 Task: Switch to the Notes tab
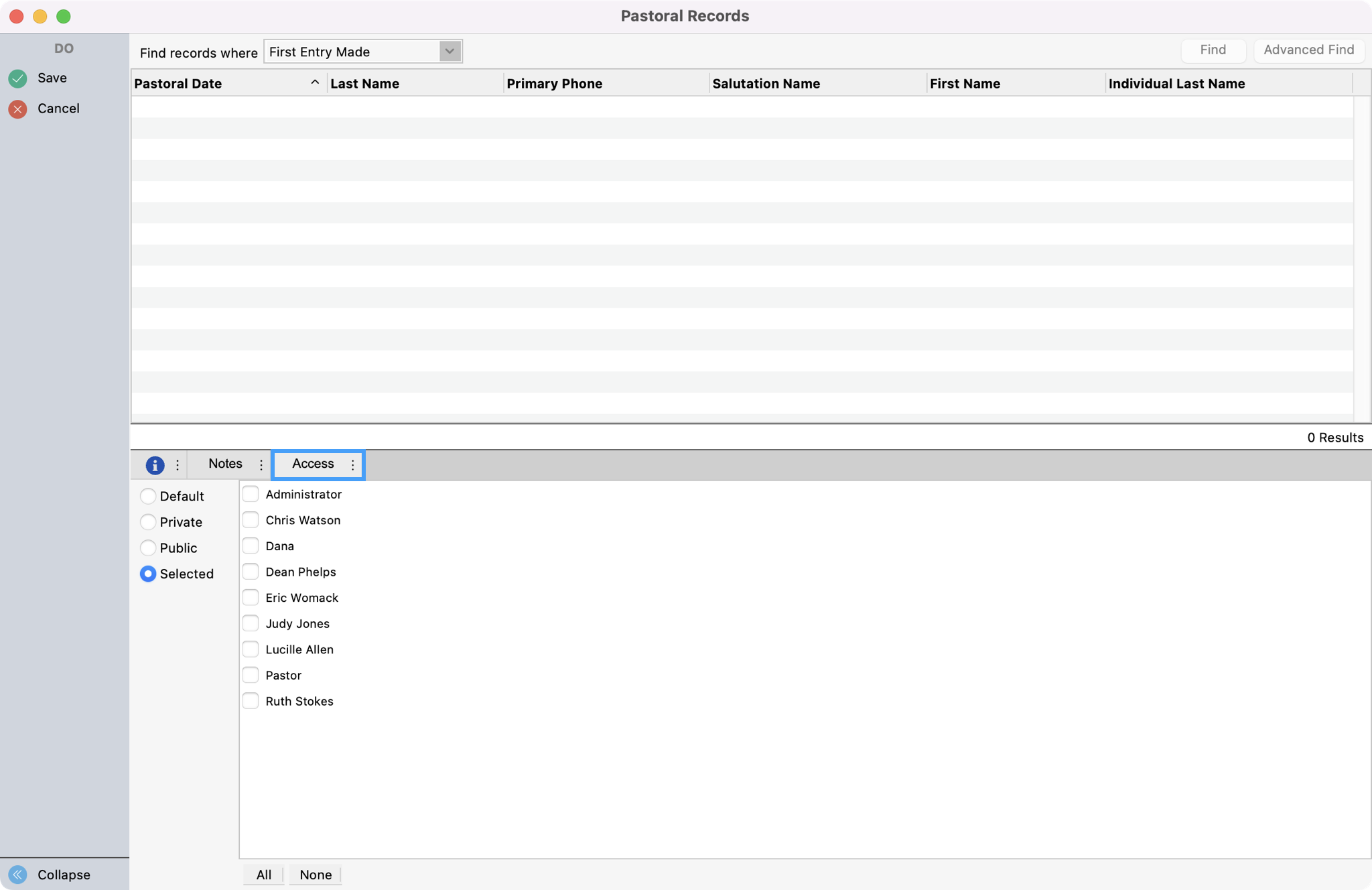[x=224, y=464]
